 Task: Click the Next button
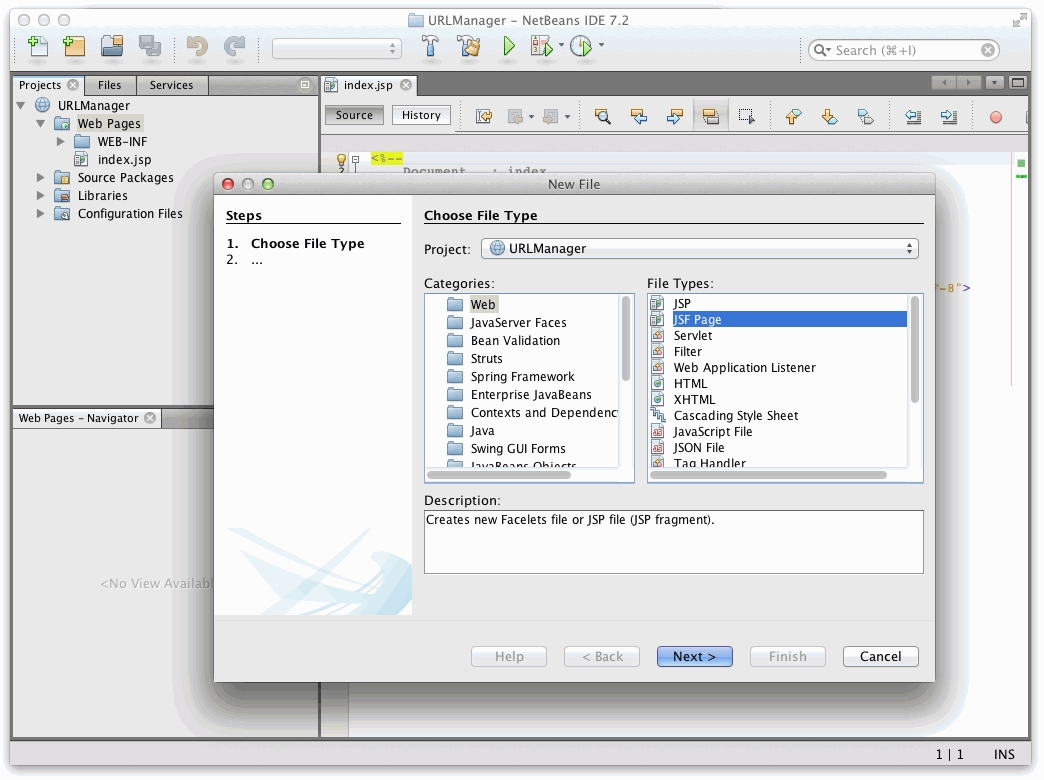[x=694, y=657]
